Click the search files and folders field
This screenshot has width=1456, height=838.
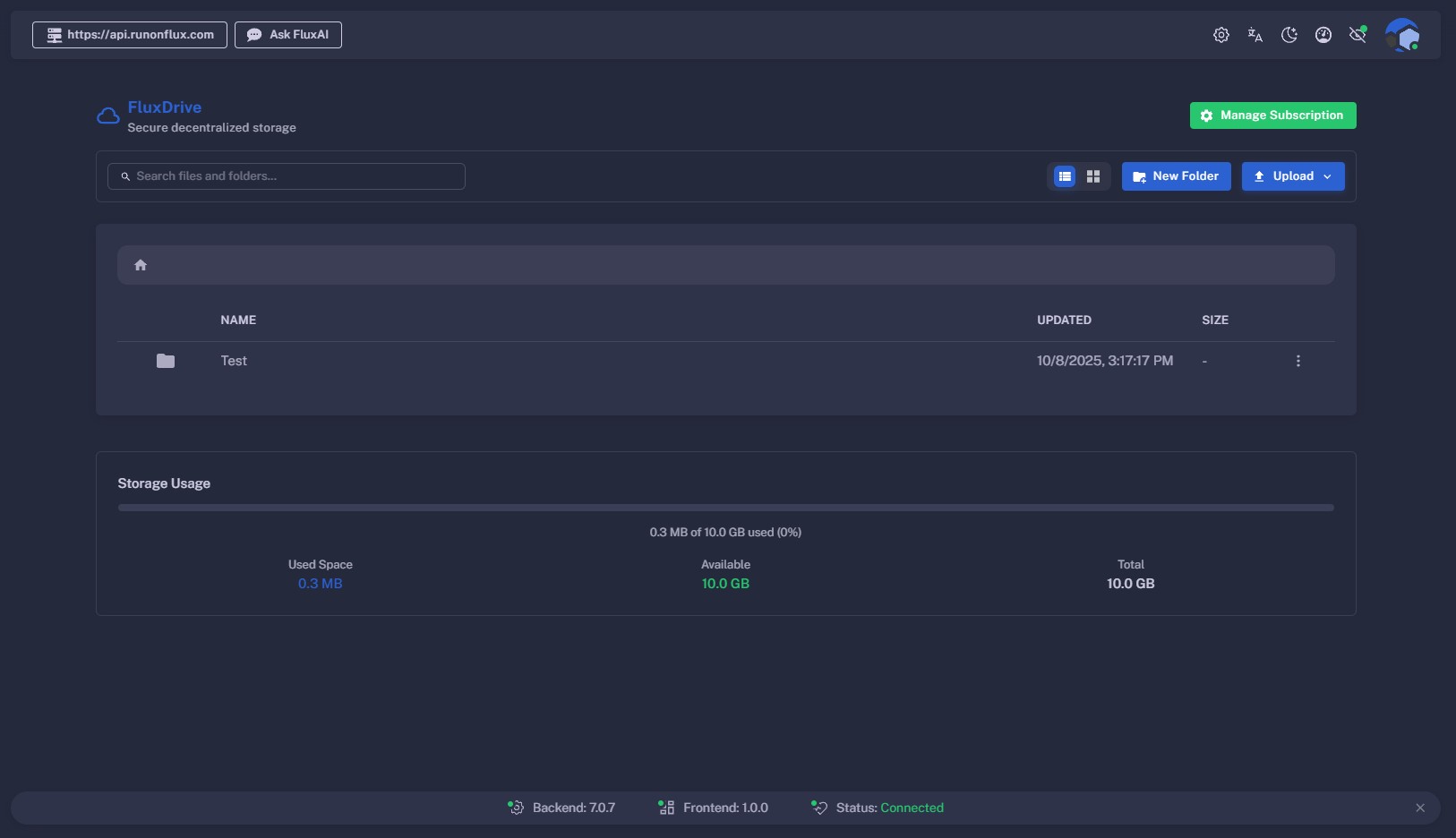(x=287, y=176)
